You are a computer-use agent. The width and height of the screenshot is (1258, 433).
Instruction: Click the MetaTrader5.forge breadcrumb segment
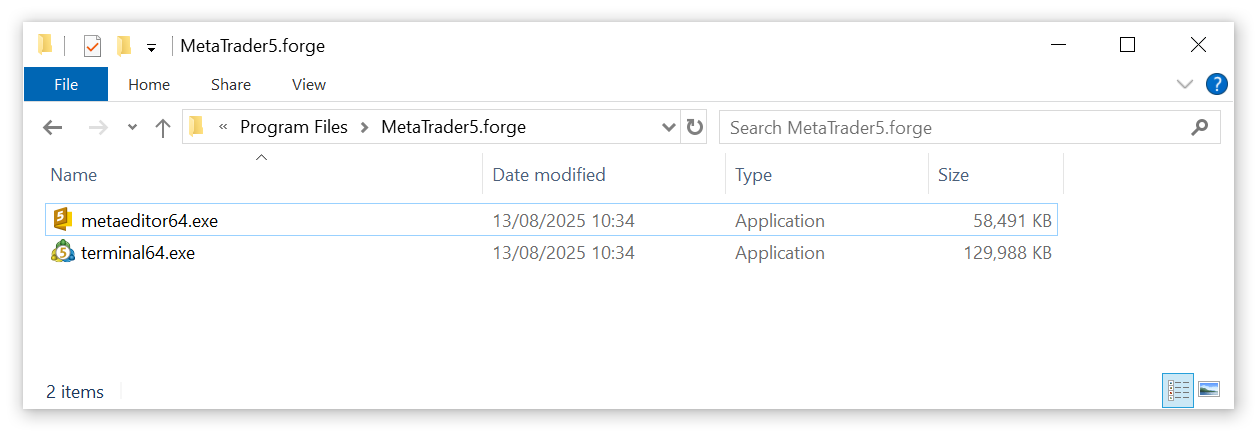point(453,127)
